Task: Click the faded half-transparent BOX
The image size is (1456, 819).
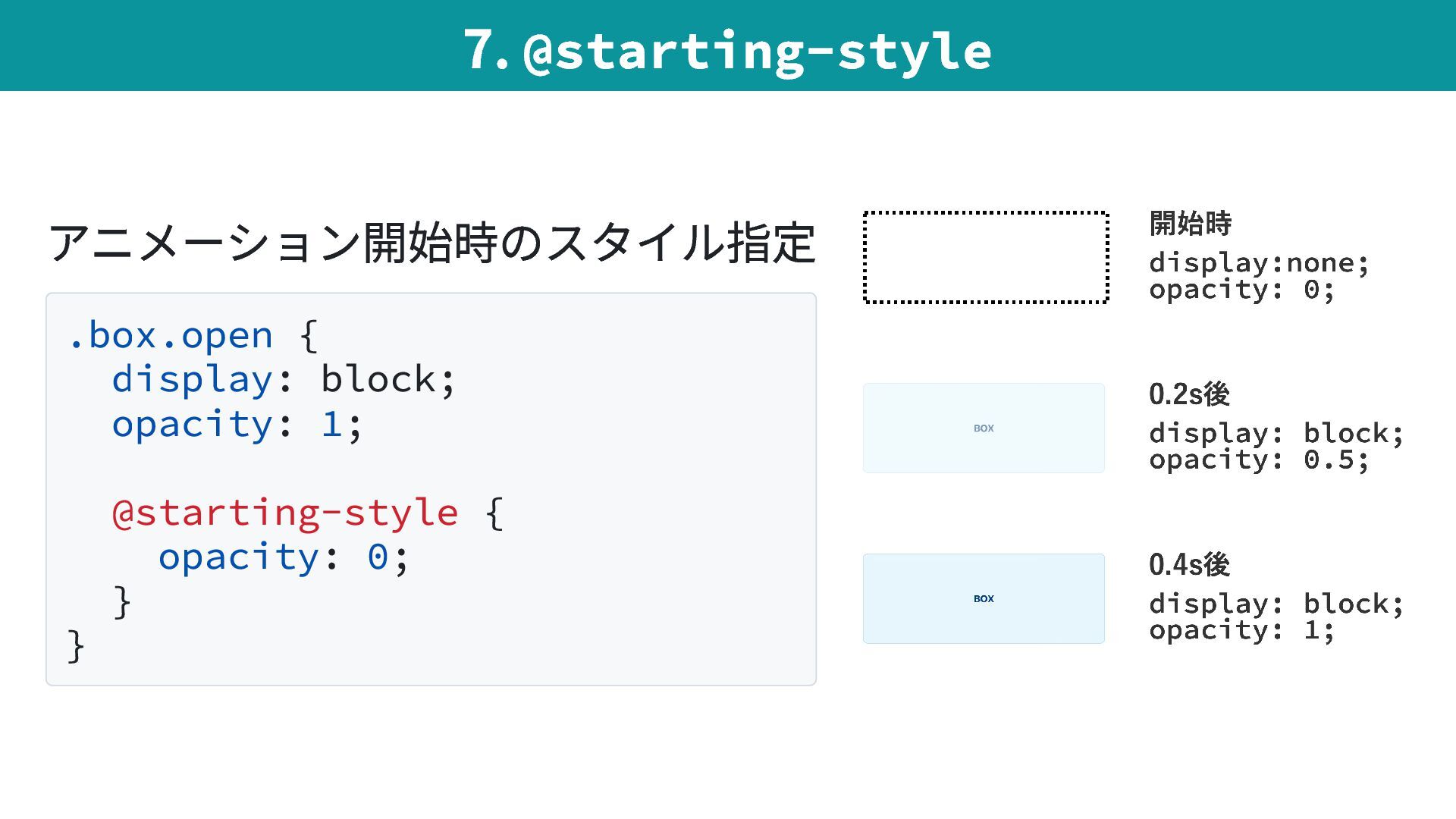Action: tap(984, 428)
